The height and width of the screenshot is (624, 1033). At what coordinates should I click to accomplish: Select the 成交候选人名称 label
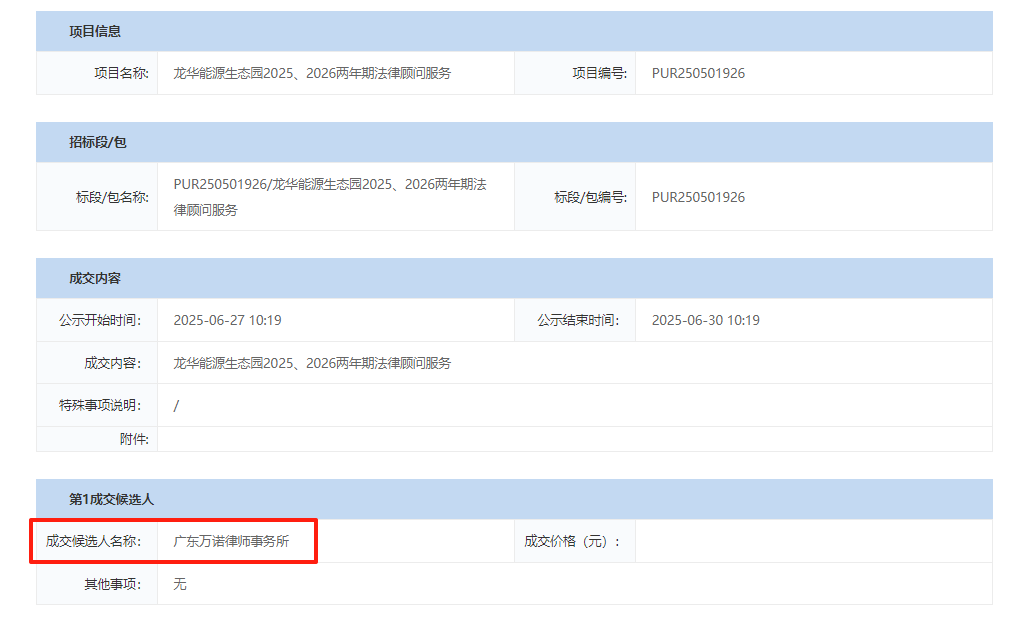point(93,541)
